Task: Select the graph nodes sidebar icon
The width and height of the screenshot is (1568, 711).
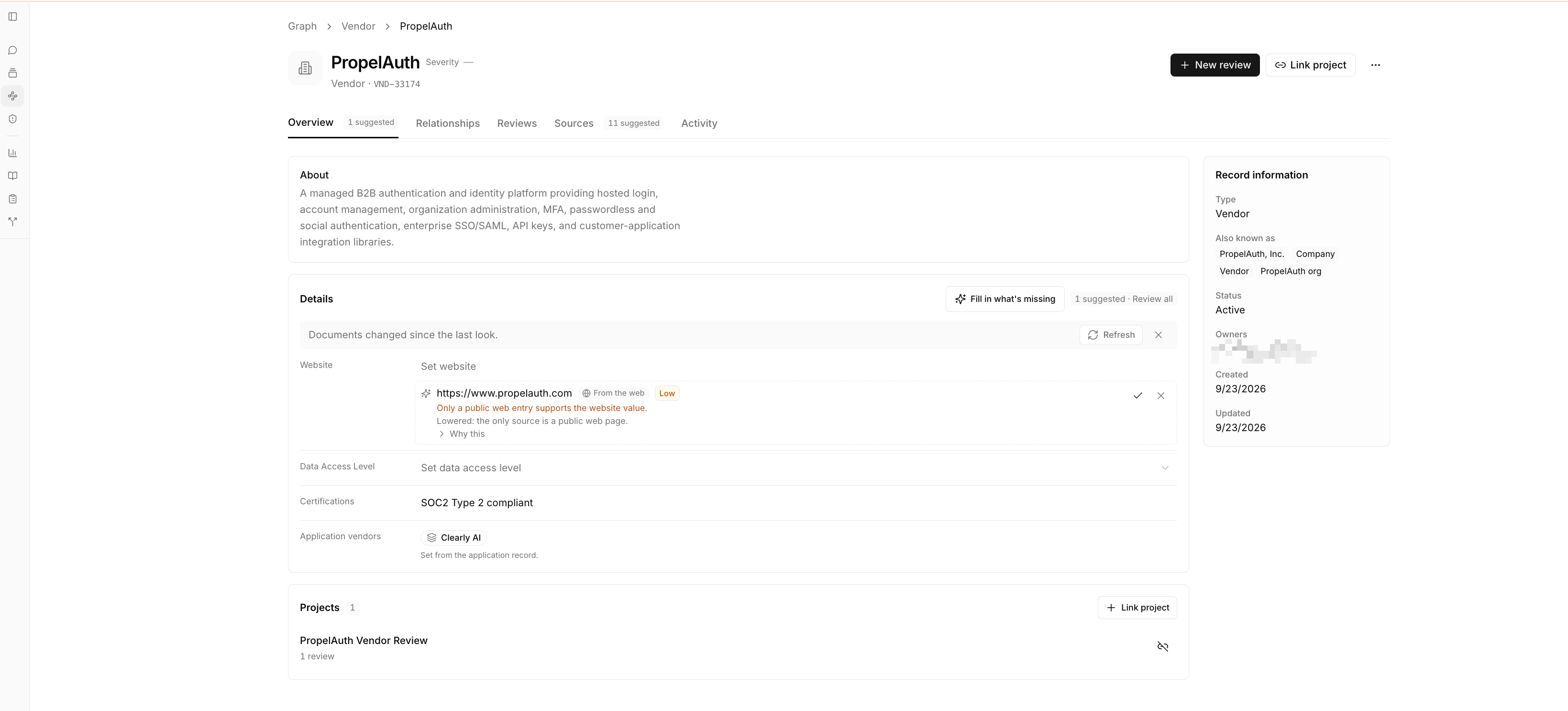Action: (13, 96)
